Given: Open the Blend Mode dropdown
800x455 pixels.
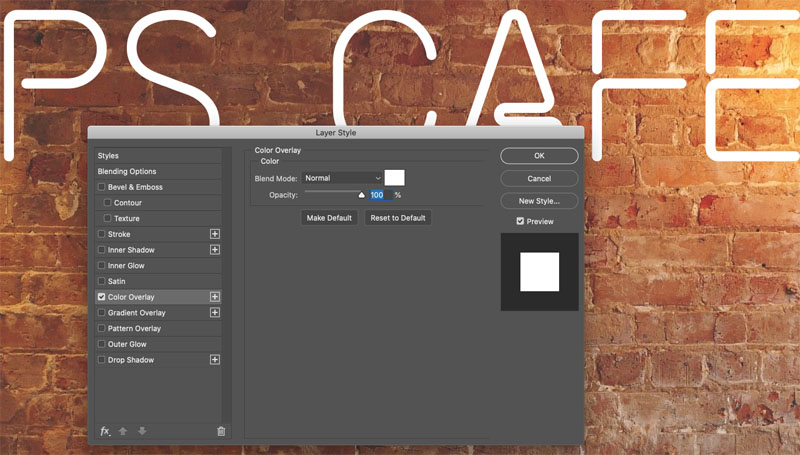Looking at the screenshot, I should point(342,178).
